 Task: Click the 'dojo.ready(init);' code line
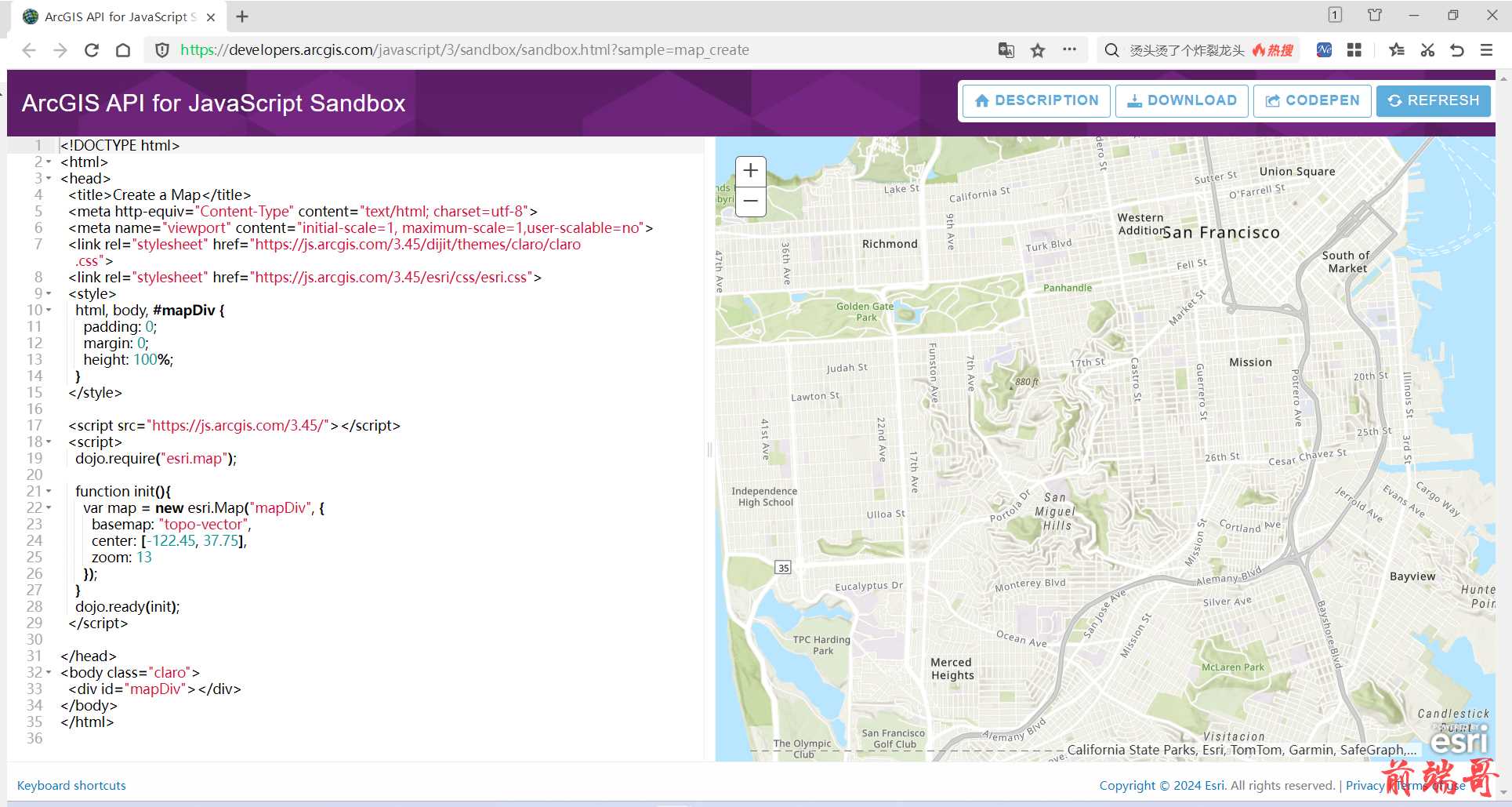tap(128, 606)
